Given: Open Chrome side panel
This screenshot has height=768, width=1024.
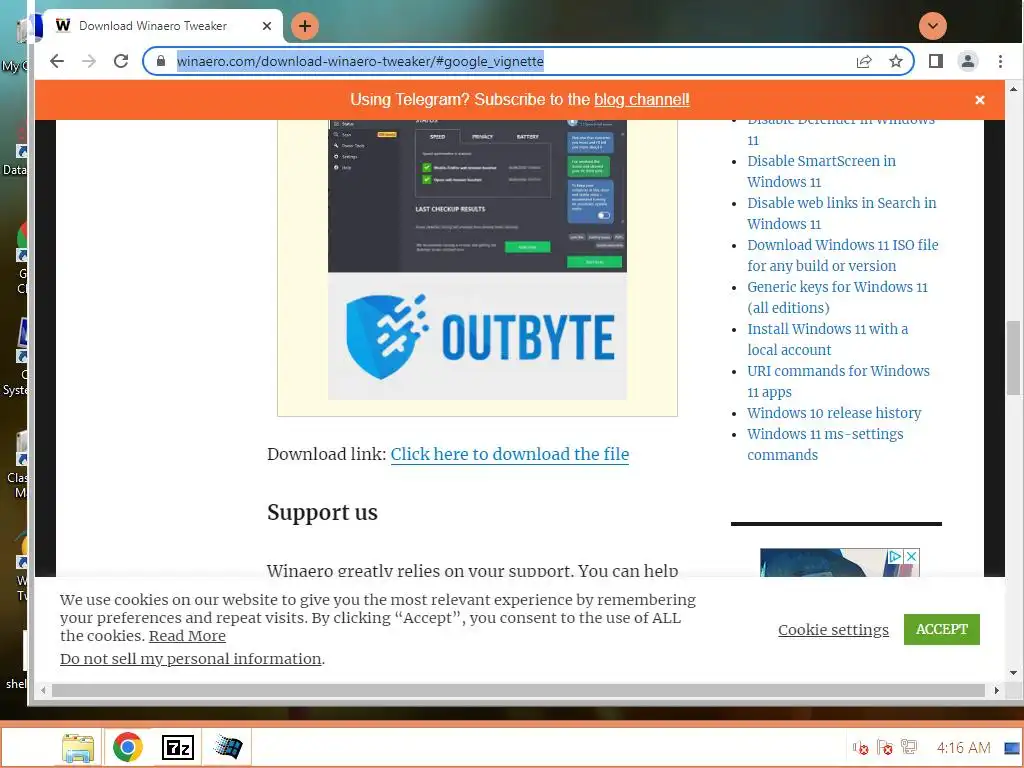Looking at the screenshot, I should coord(936,61).
